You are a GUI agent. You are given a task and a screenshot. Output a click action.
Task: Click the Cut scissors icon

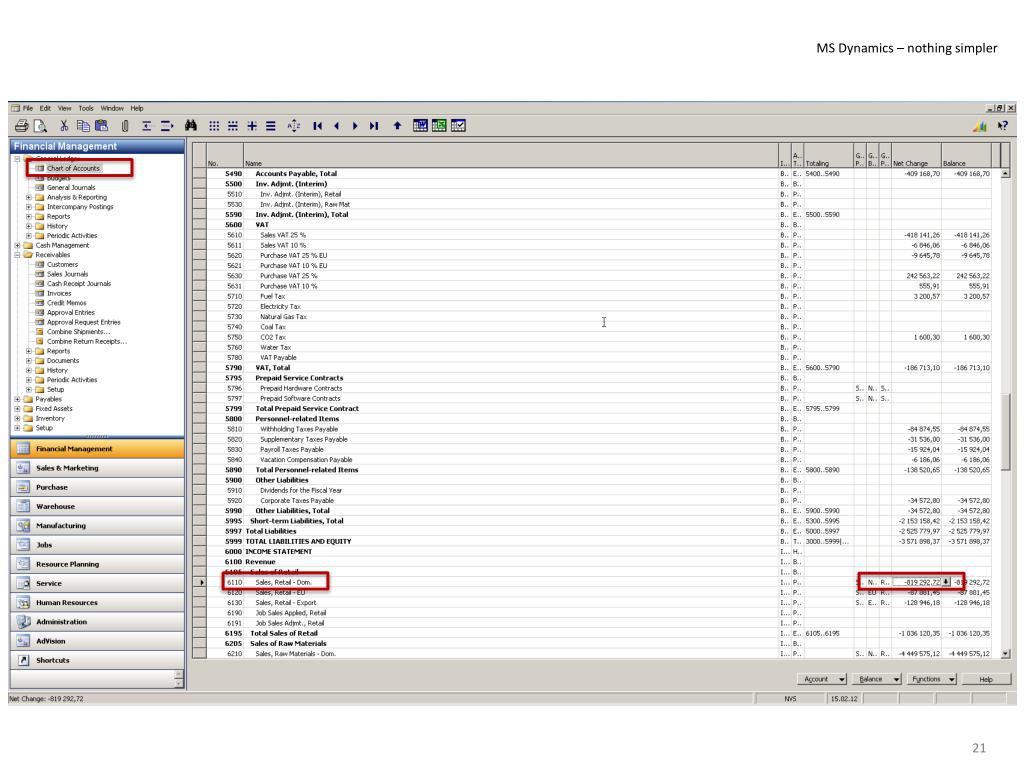[x=64, y=126]
